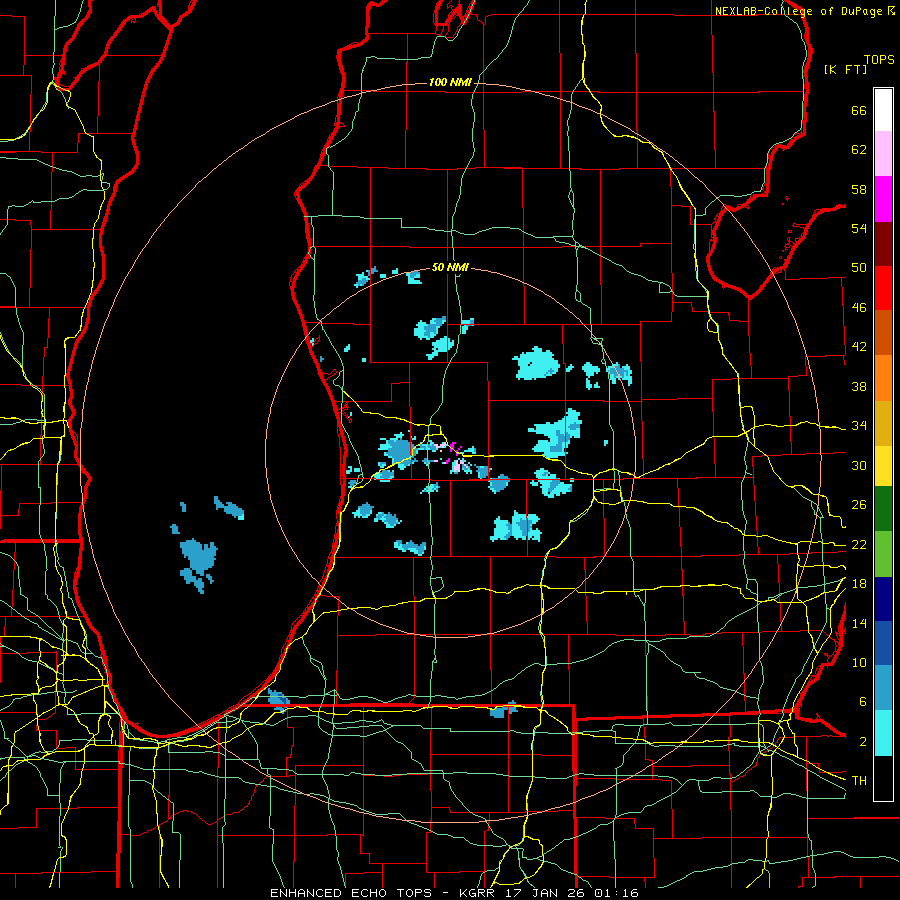The height and width of the screenshot is (900, 900).
Task: Click the navy blue swatch in the tops legend
Action: tap(883, 599)
